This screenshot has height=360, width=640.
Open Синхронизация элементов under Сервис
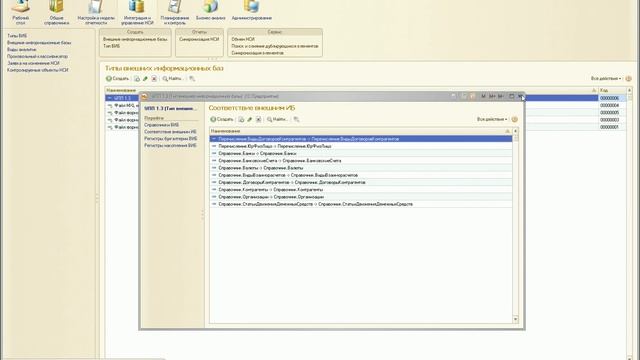(x=257, y=53)
